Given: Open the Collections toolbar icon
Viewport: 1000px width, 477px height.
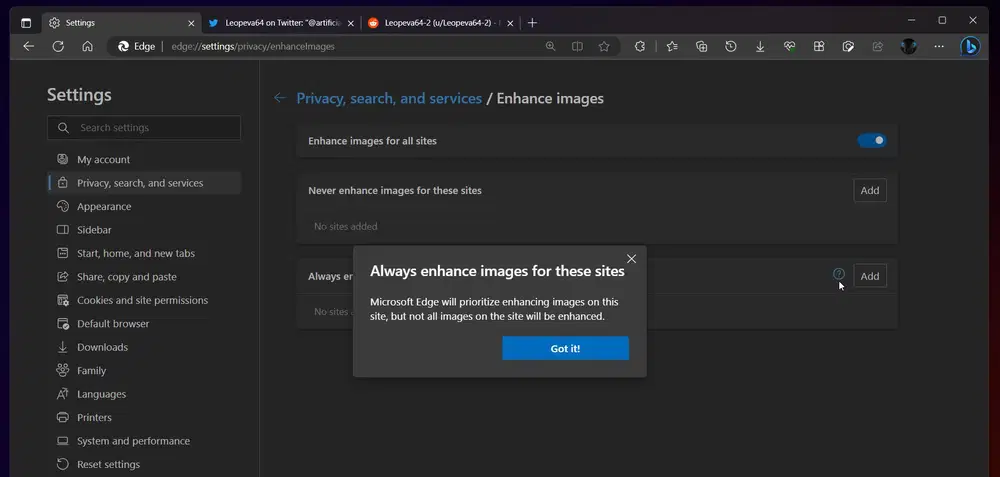Looking at the screenshot, I should [x=702, y=46].
